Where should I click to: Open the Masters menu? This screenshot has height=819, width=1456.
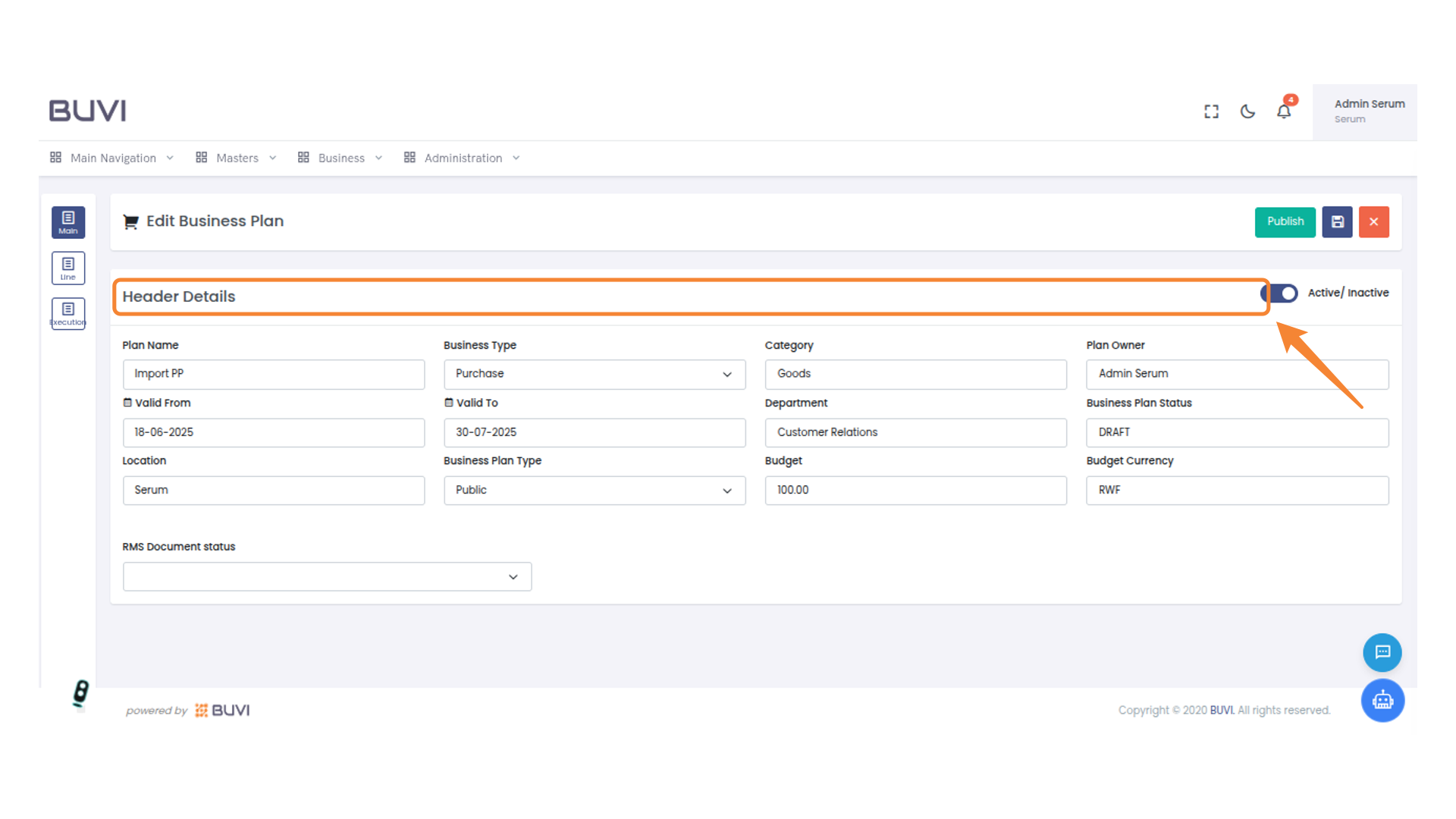(236, 158)
